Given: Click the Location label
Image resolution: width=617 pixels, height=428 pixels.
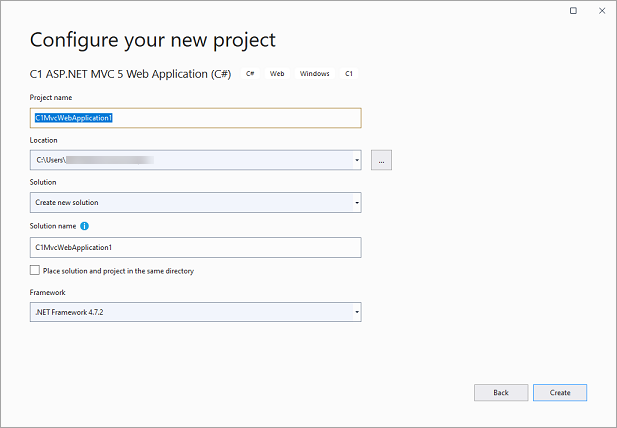Looking at the screenshot, I should [x=43, y=140].
